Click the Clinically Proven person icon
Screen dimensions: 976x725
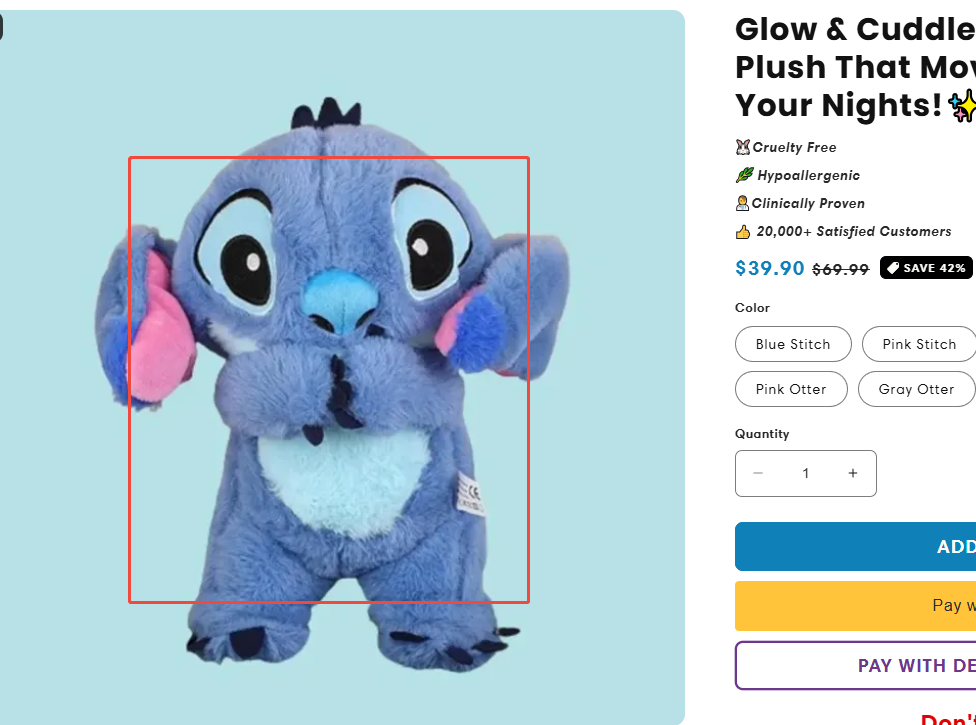click(742, 203)
